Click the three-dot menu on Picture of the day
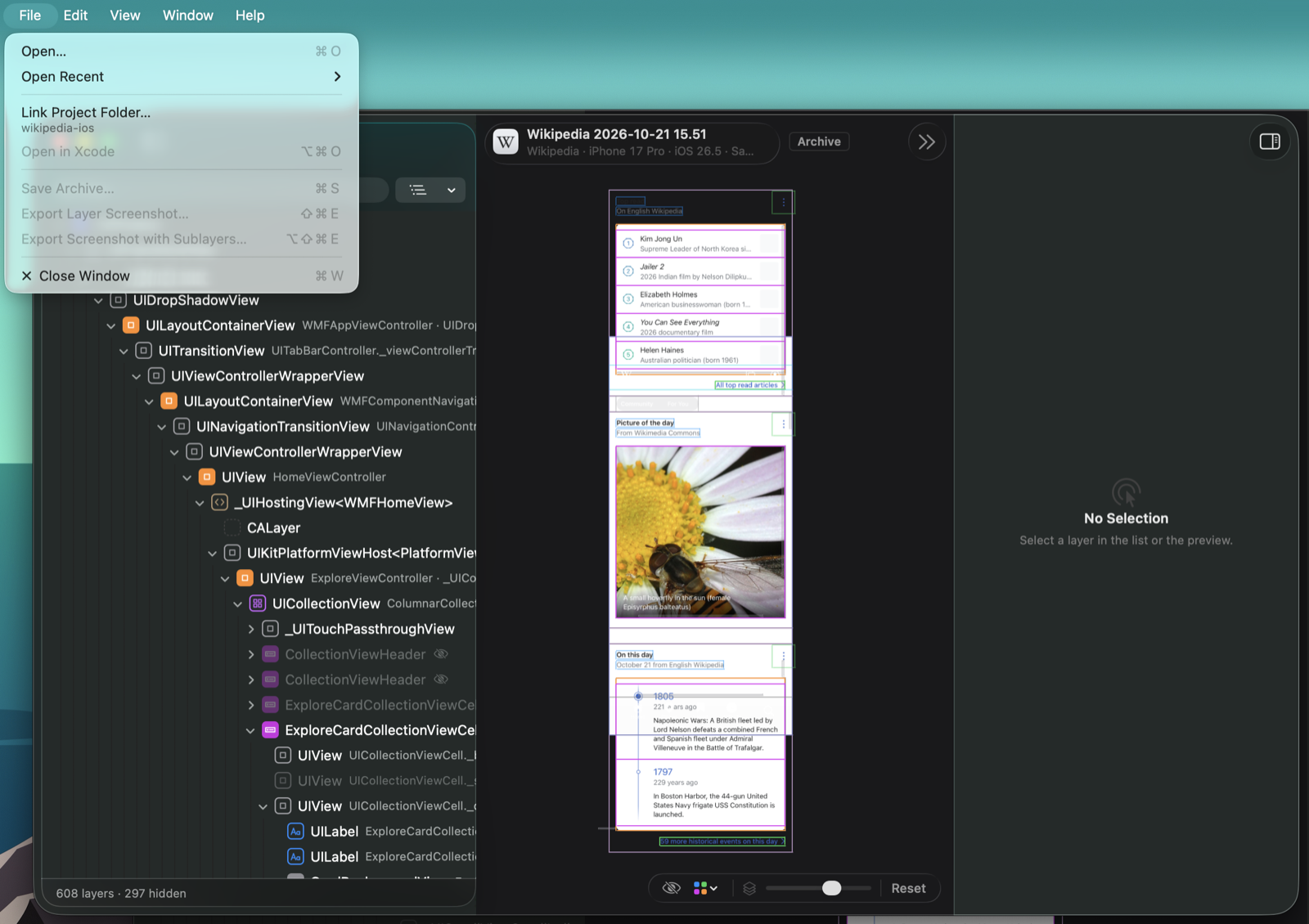This screenshot has height=924, width=1309. 783,424
